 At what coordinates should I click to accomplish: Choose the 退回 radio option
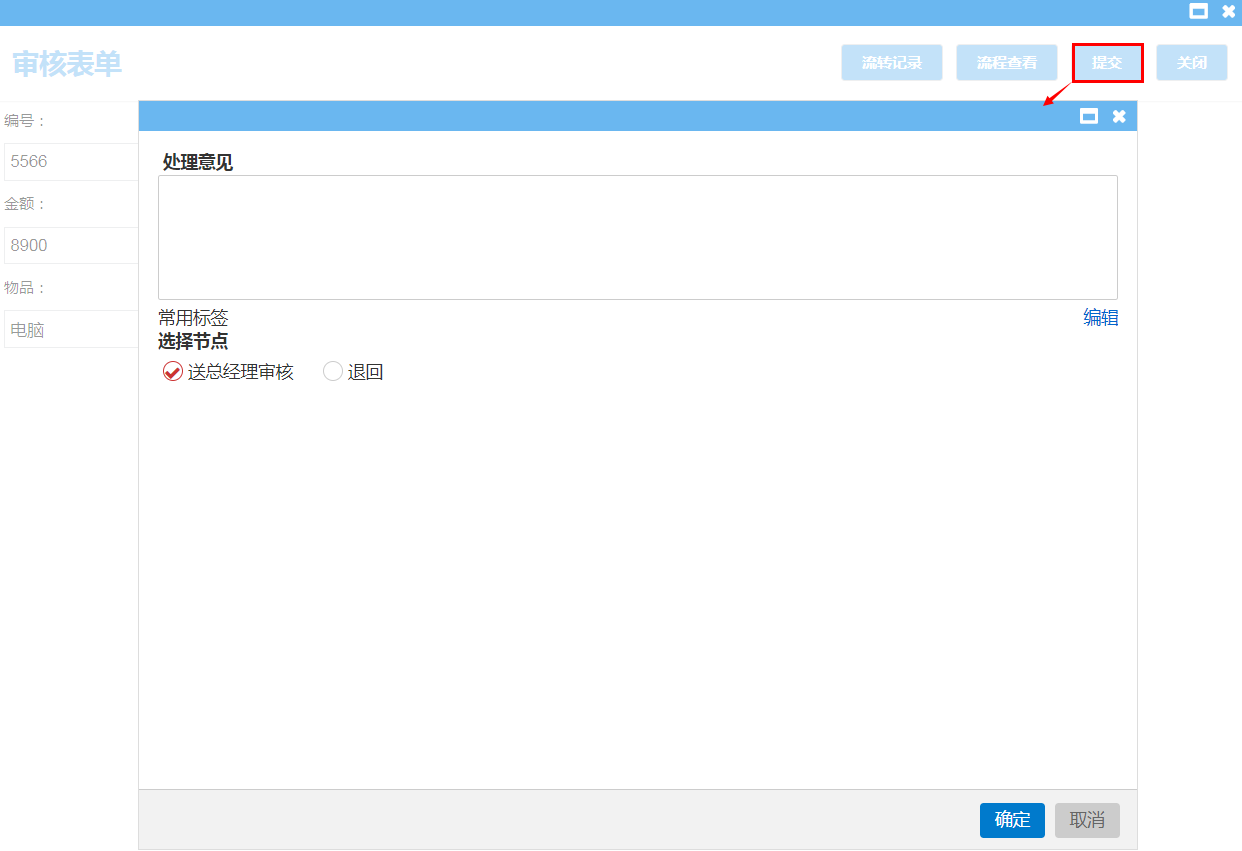[x=333, y=372]
